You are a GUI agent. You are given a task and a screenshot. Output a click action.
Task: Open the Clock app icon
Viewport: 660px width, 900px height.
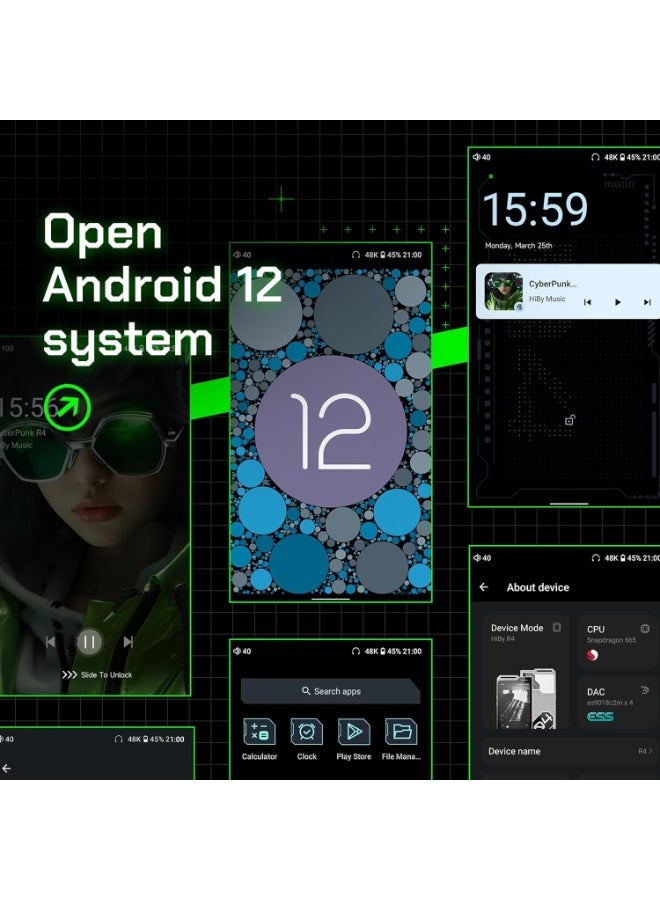pyautogui.click(x=306, y=732)
